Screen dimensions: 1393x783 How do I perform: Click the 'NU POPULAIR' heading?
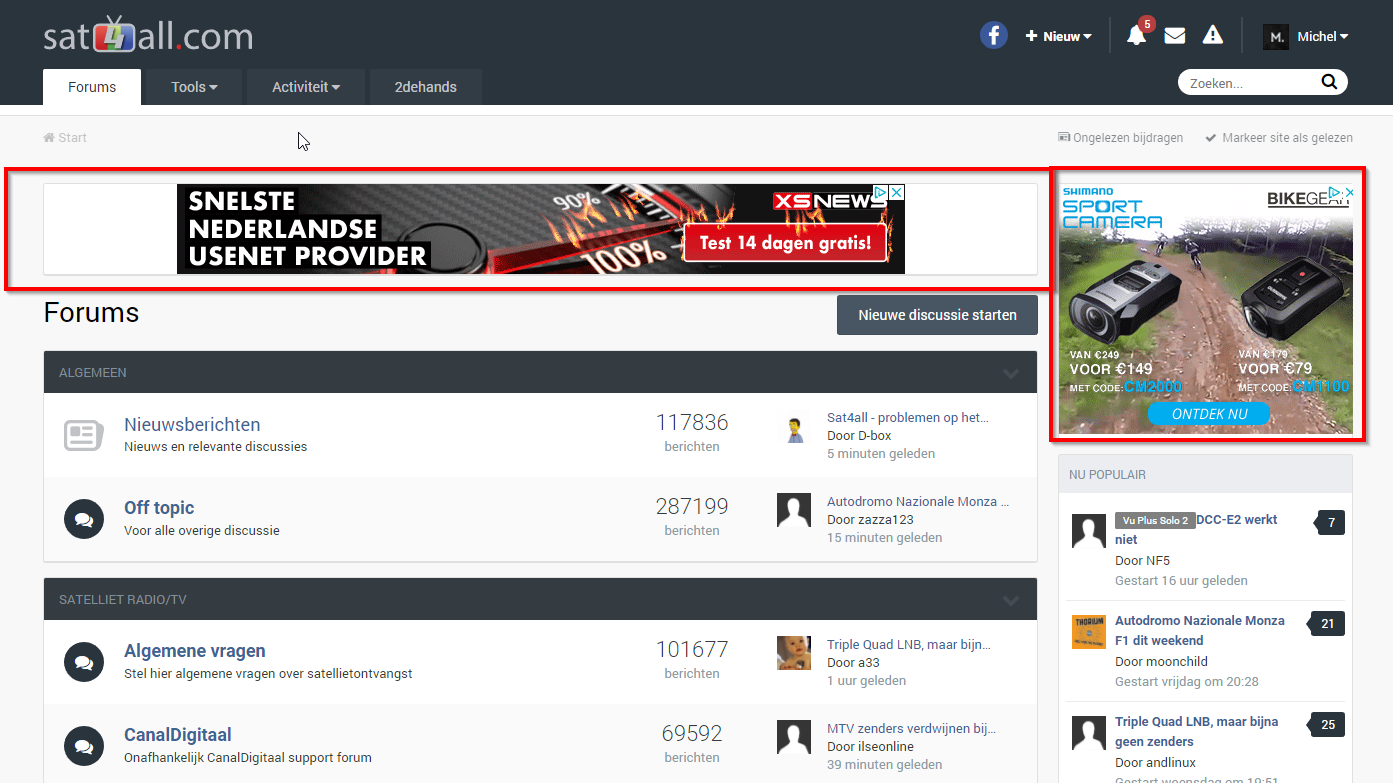[x=1107, y=474]
